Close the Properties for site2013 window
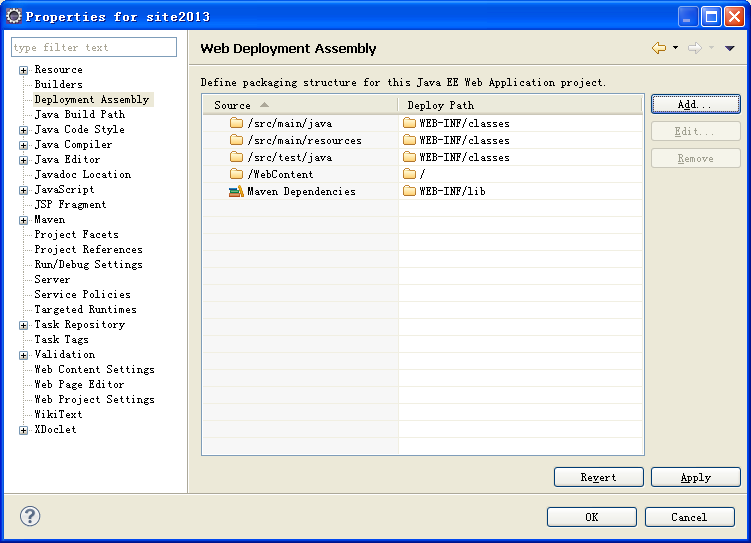Screen dimensions: 751x543 [x=734, y=17]
